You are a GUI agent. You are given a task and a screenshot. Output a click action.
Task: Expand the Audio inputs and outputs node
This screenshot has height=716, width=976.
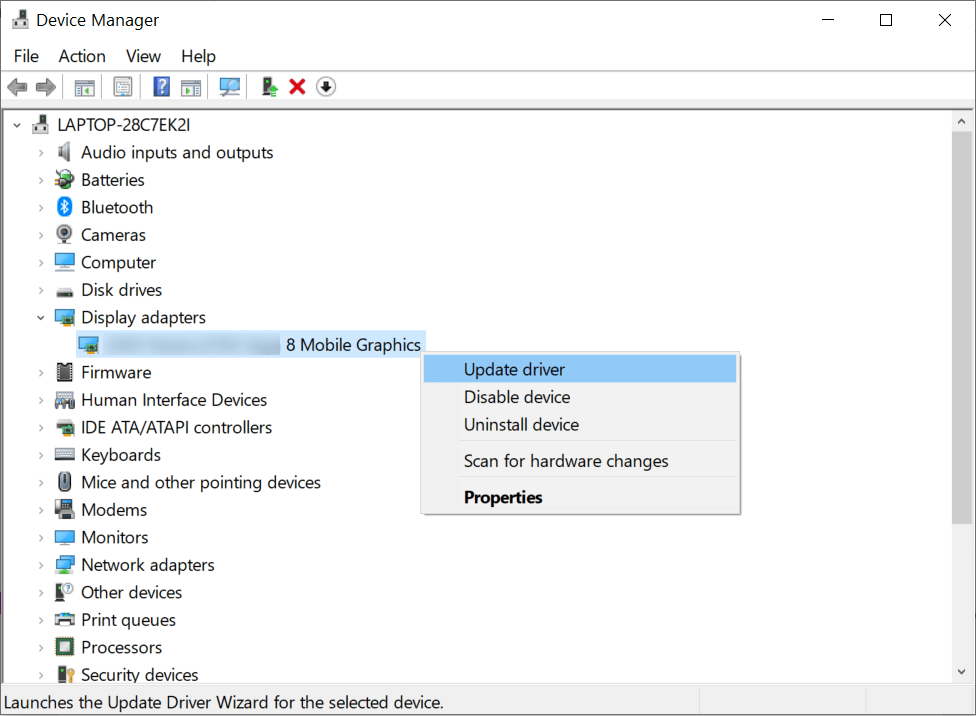40,153
